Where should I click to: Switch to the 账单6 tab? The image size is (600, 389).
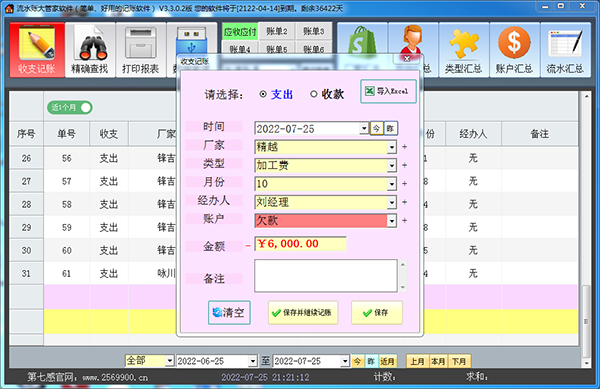click(x=314, y=49)
